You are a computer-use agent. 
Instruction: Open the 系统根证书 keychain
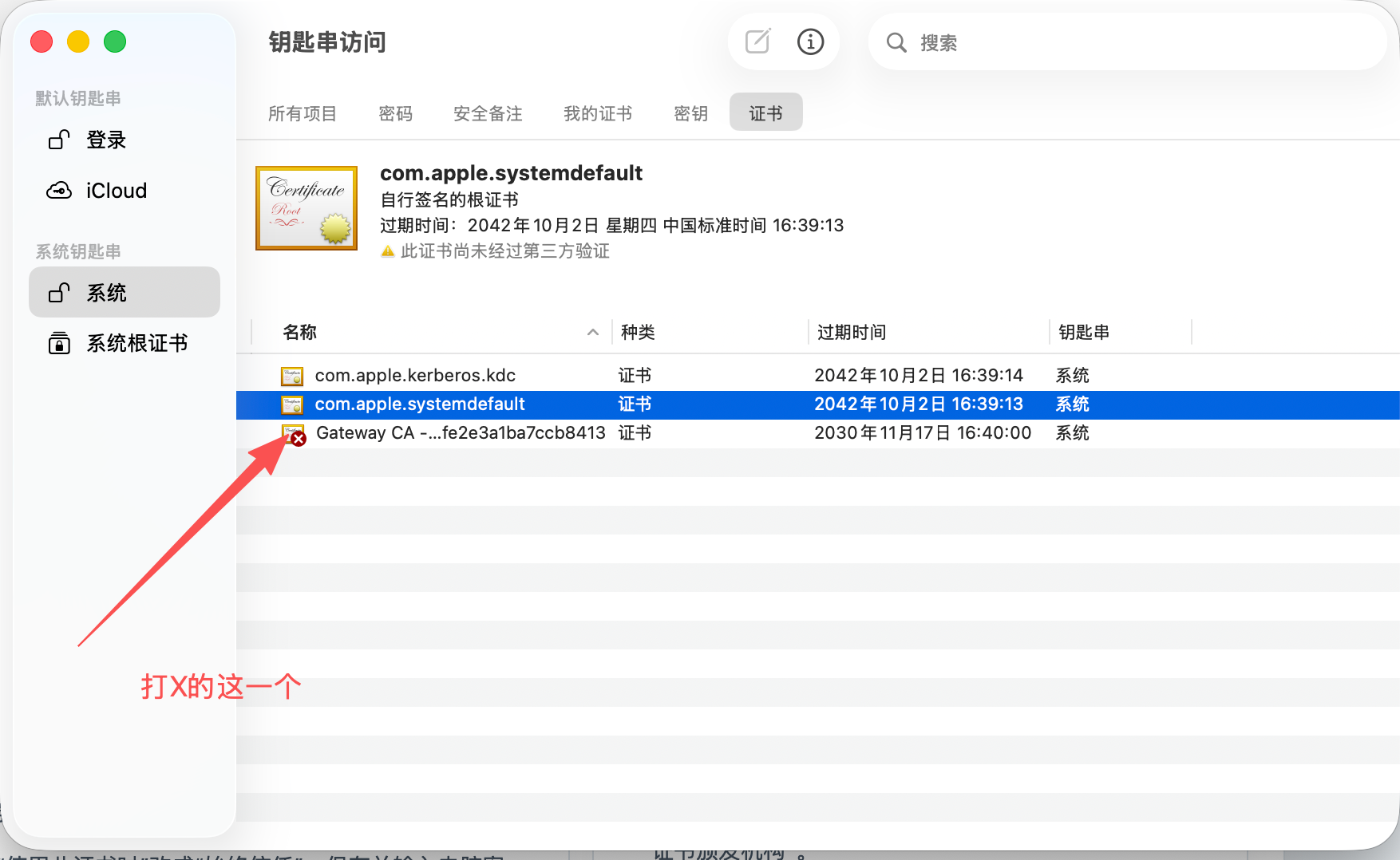pyautogui.click(x=125, y=343)
